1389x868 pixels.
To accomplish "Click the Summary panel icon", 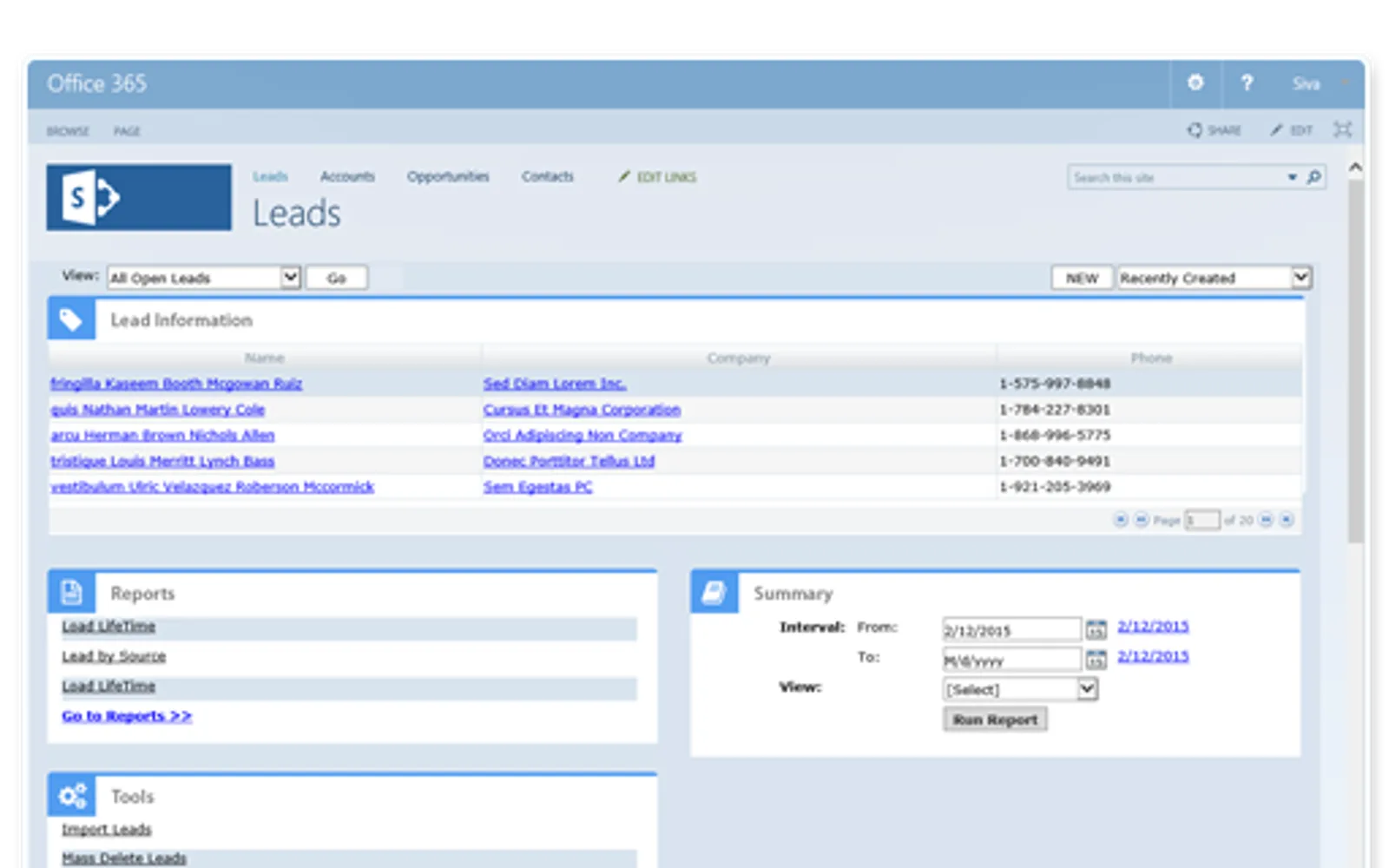I will [714, 592].
